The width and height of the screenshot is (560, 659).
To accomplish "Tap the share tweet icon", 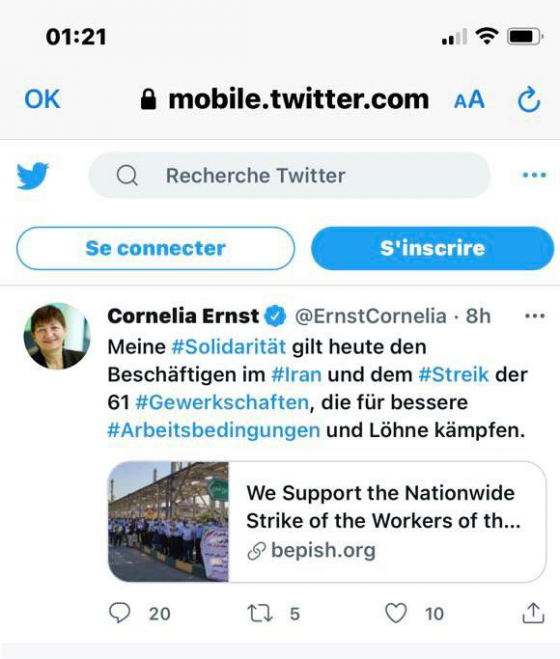I will (x=533, y=613).
